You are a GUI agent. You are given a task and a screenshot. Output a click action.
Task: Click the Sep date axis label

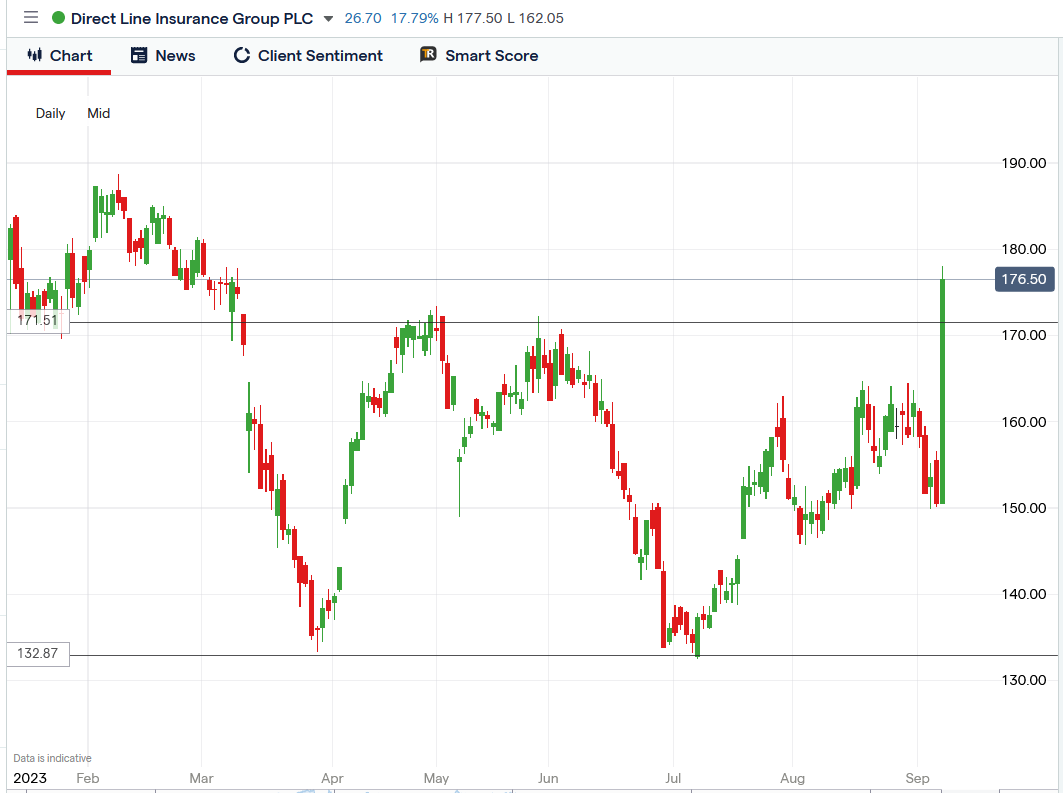917,778
